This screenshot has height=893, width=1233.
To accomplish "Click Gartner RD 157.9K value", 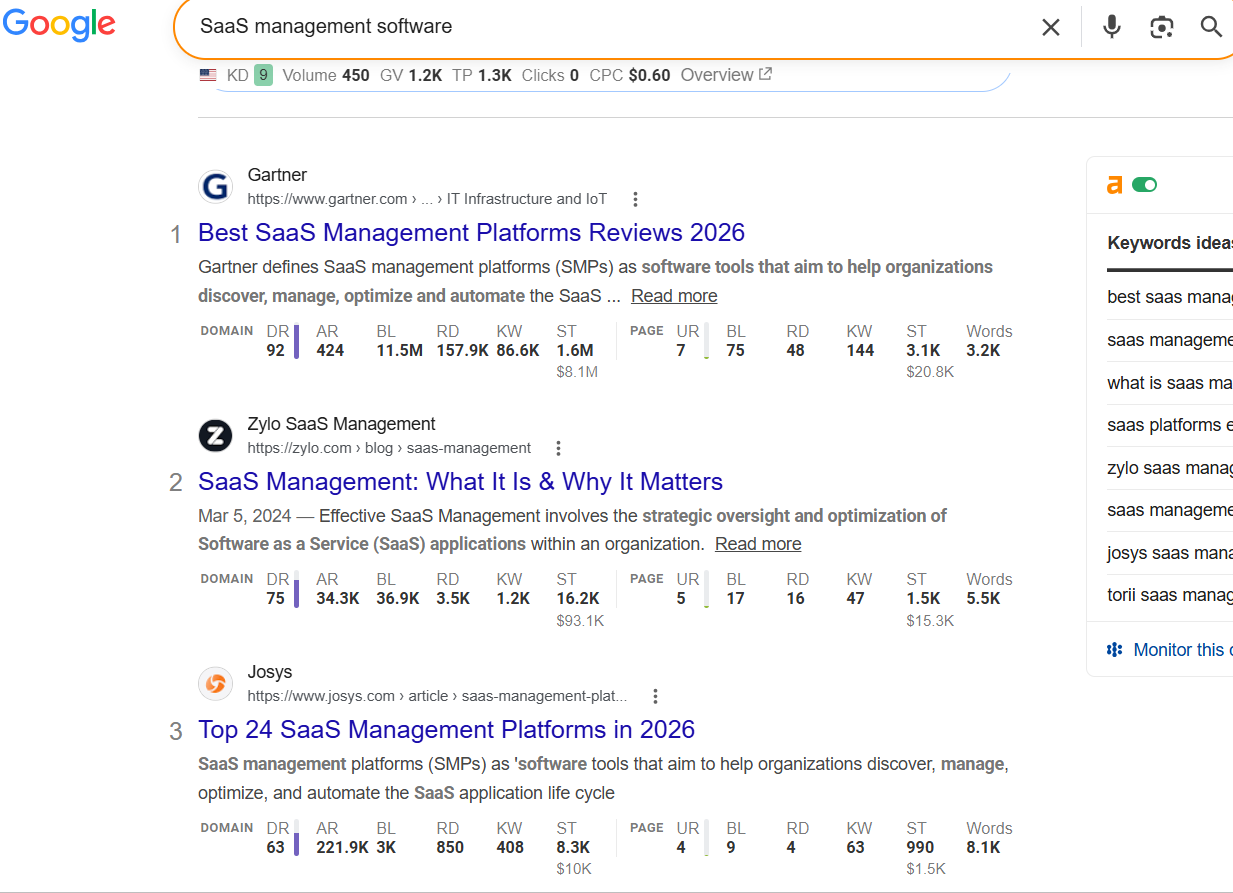I will 462,351.
